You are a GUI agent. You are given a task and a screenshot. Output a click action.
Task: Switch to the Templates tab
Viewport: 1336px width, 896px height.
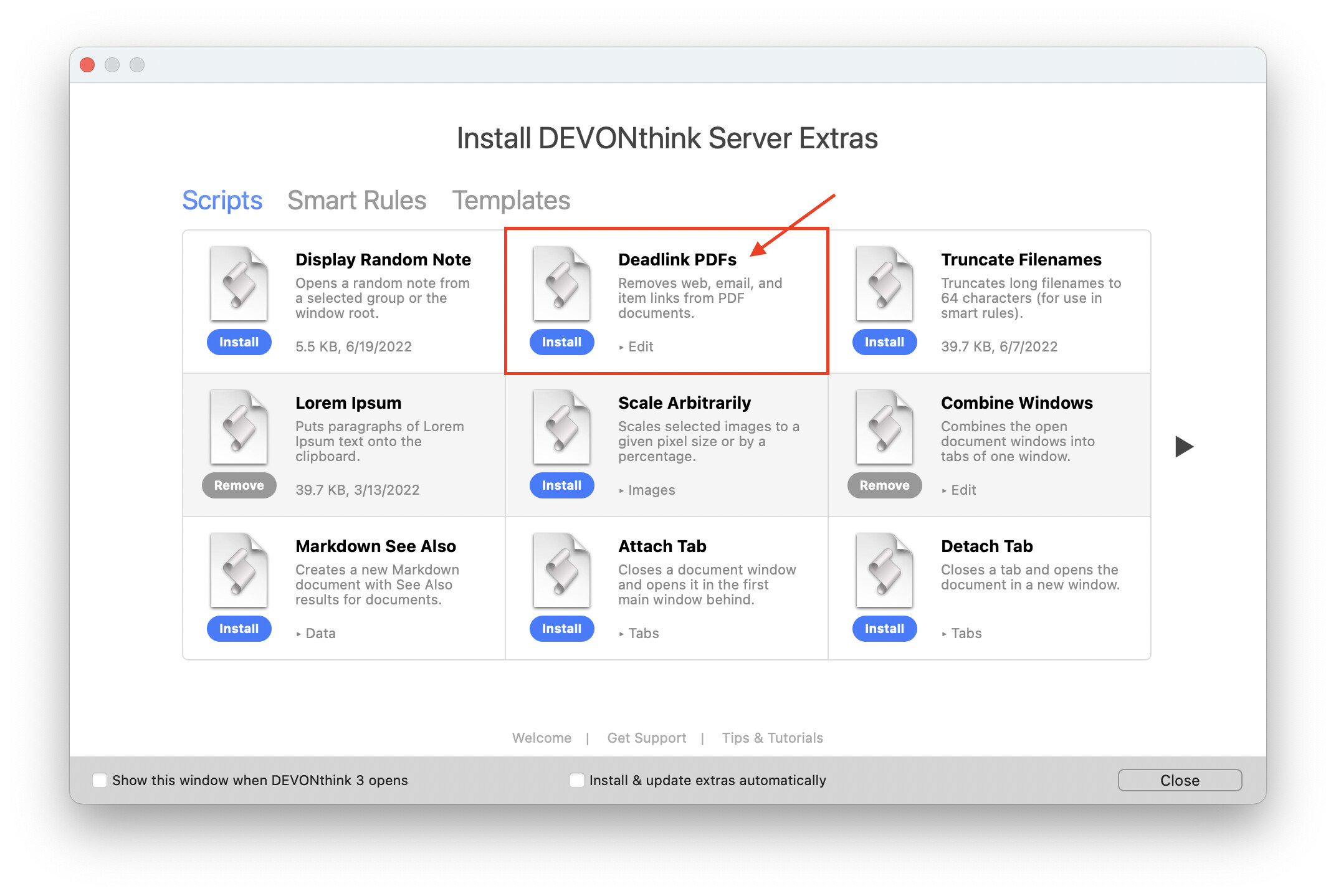[511, 201]
